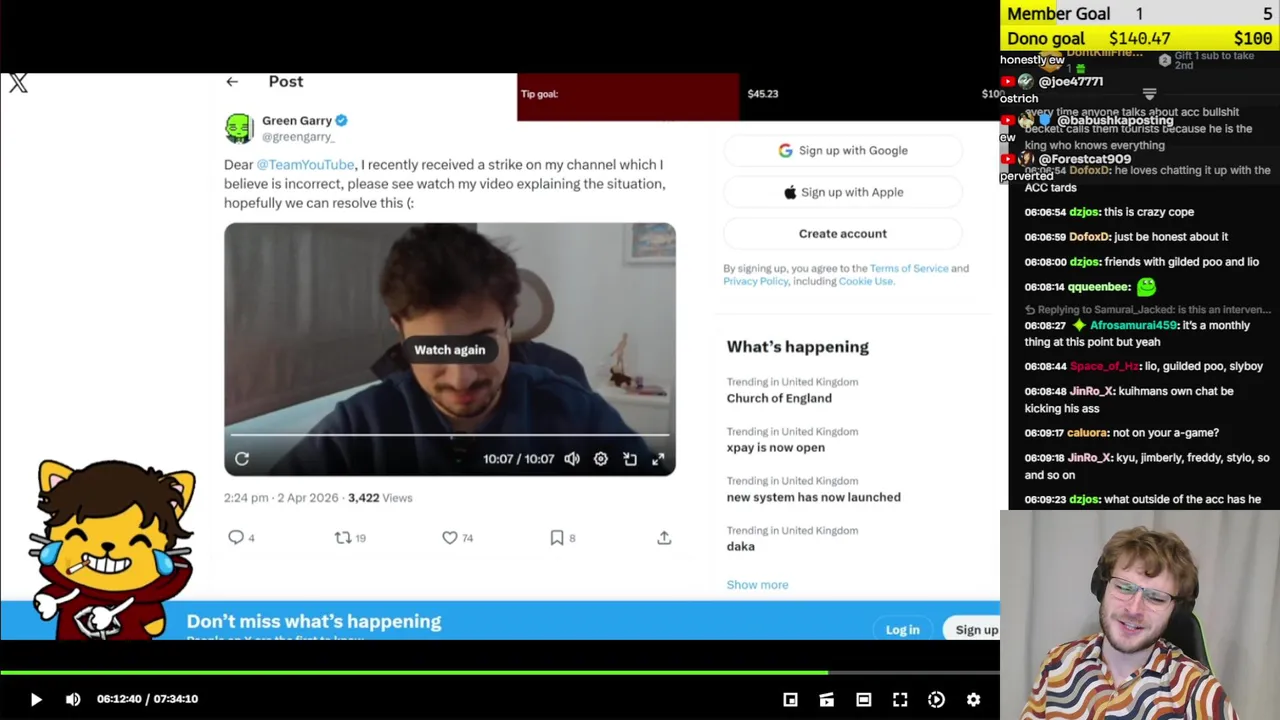Click the Member Goal yellow banner
The width and height of the screenshot is (1280, 720).
tap(1140, 13)
